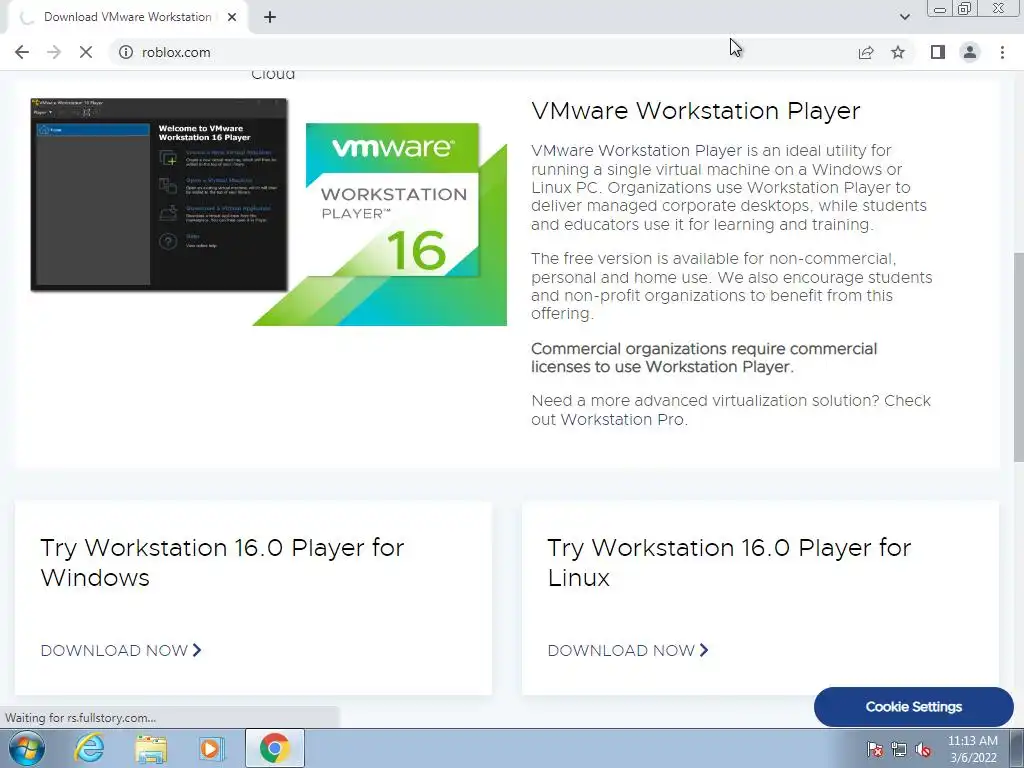The height and width of the screenshot is (768, 1024).
Task: Close the Download VMware Workstation tab
Action: (232, 17)
